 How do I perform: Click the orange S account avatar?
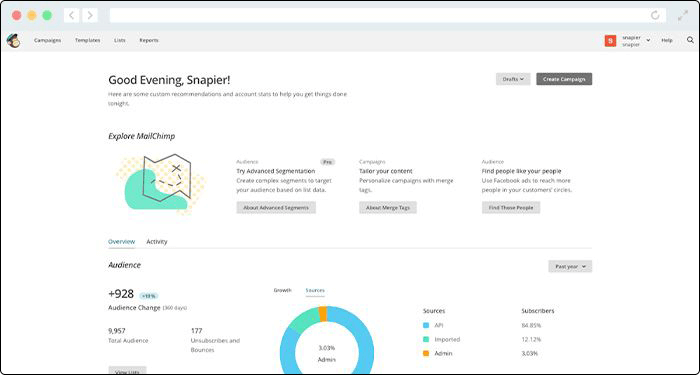(x=610, y=41)
